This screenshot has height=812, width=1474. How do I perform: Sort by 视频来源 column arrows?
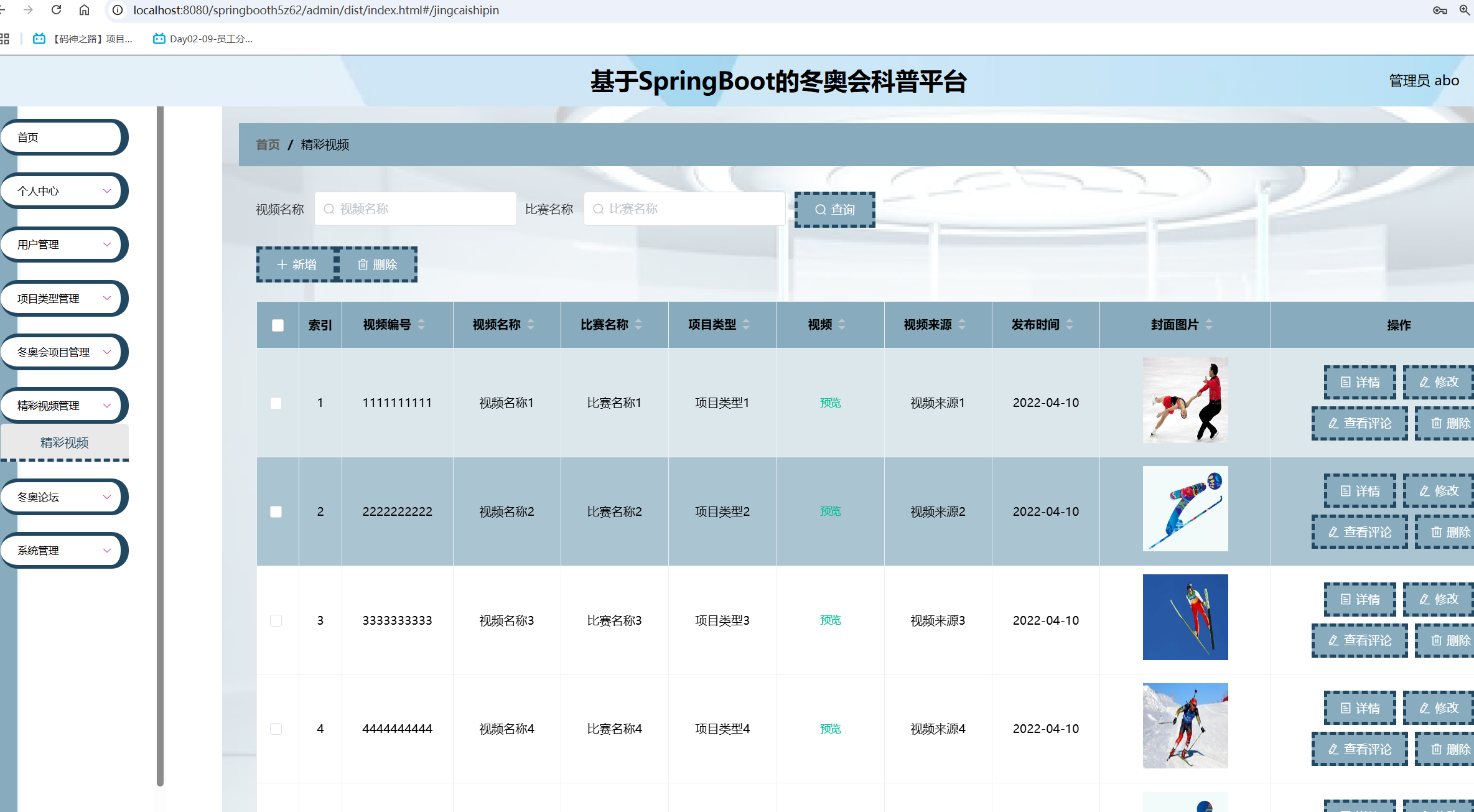[962, 324]
